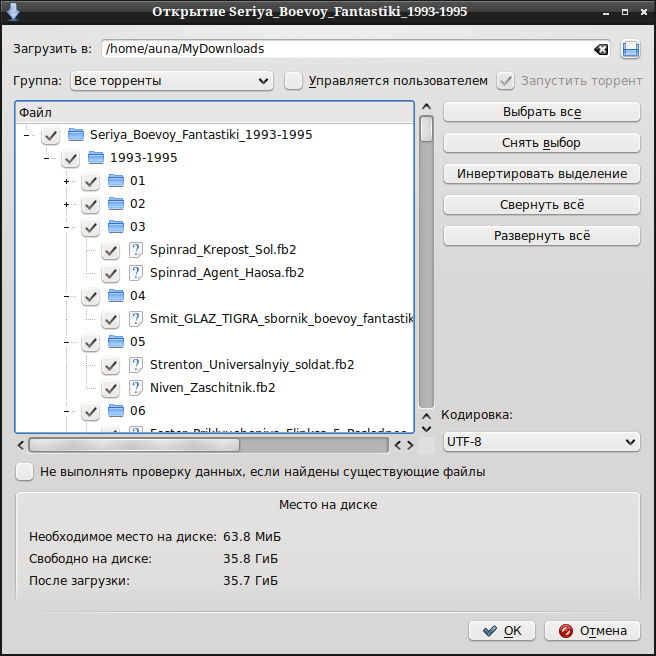656x656 pixels.
Task: Toggle the checkbox for folder 04
Action: pos(90,297)
